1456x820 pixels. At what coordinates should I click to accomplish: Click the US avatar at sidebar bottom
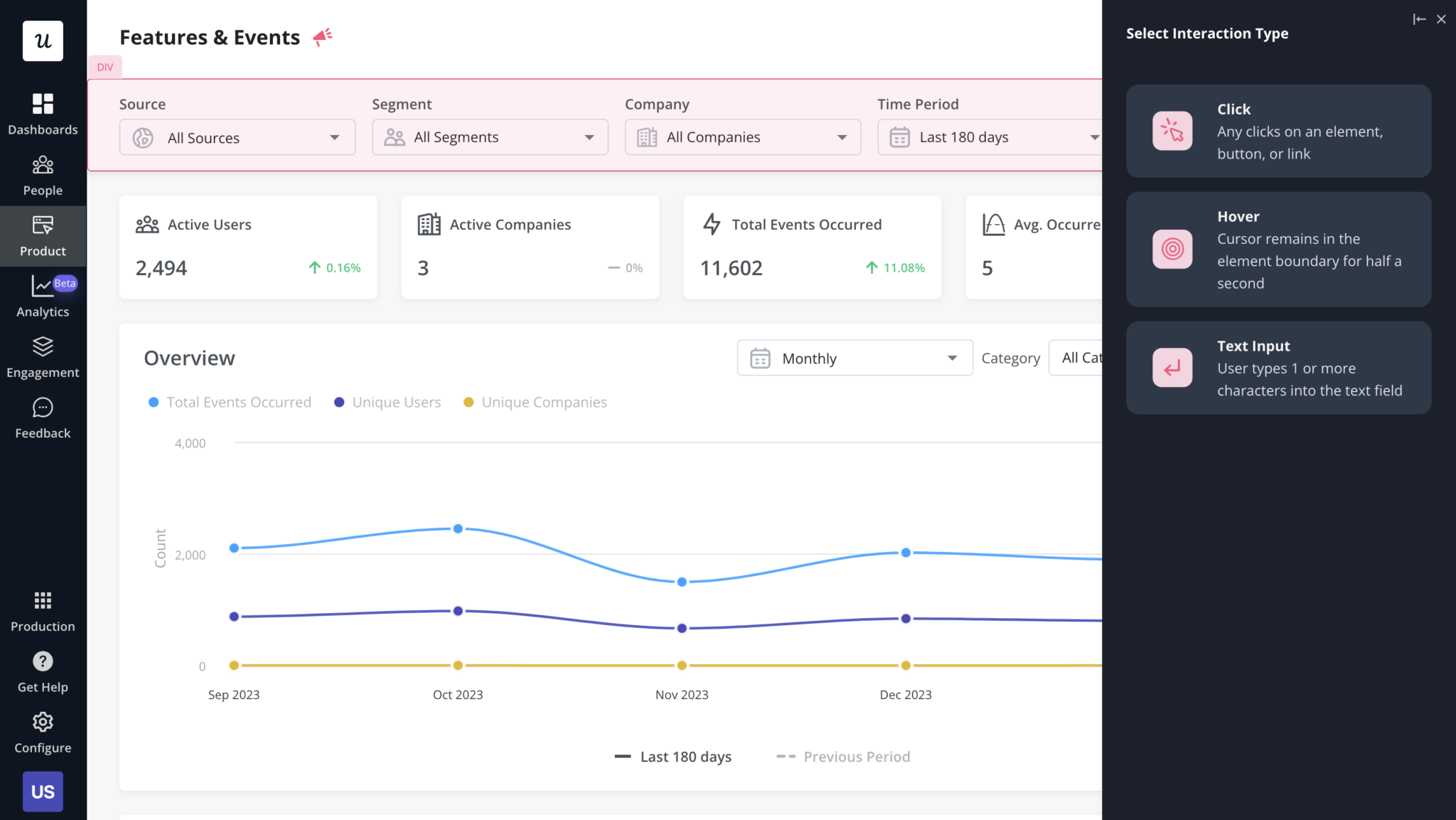tap(43, 792)
